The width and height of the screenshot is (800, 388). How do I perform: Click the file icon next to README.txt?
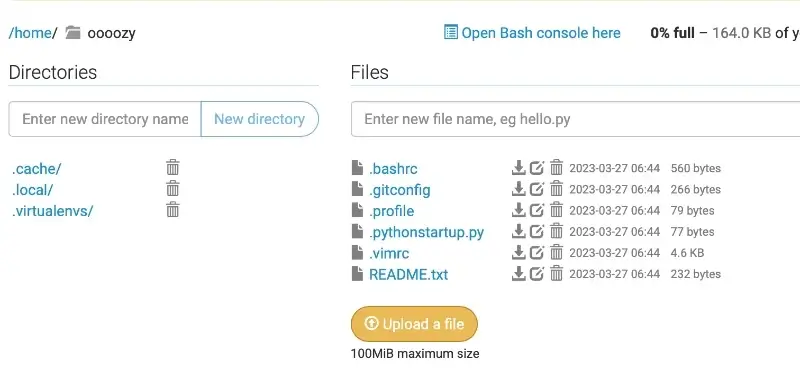[x=358, y=274]
